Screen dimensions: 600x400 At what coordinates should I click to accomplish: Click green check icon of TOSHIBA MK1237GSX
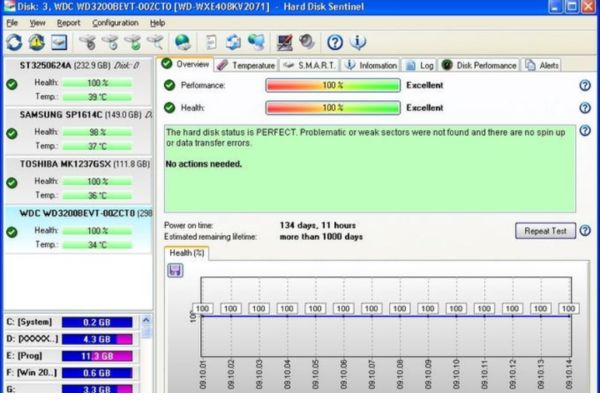click(x=12, y=183)
